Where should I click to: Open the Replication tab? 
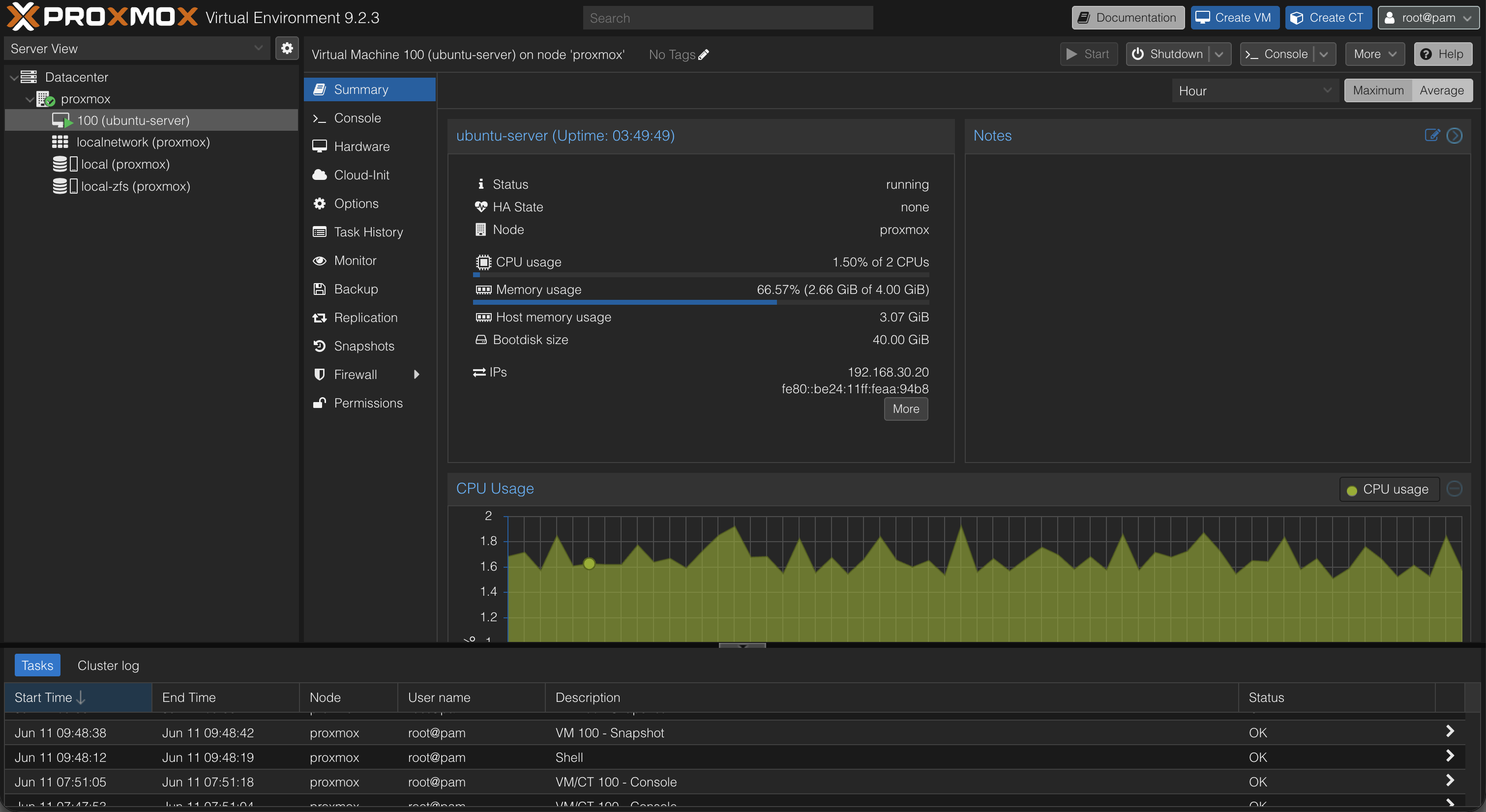370,318
